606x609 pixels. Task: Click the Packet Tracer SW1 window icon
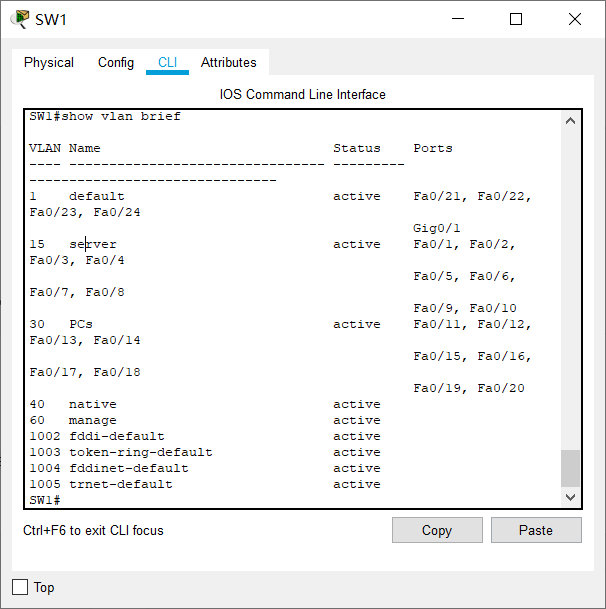point(19,19)
